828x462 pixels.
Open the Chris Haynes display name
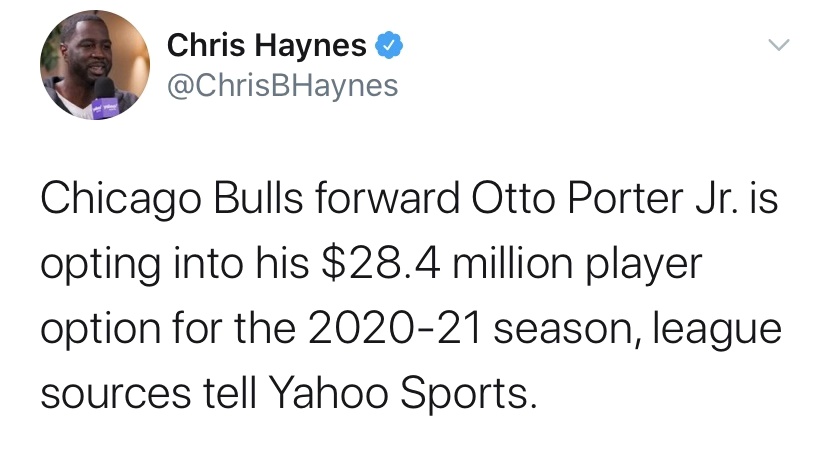pyautogui.click(x=267, y=45)
